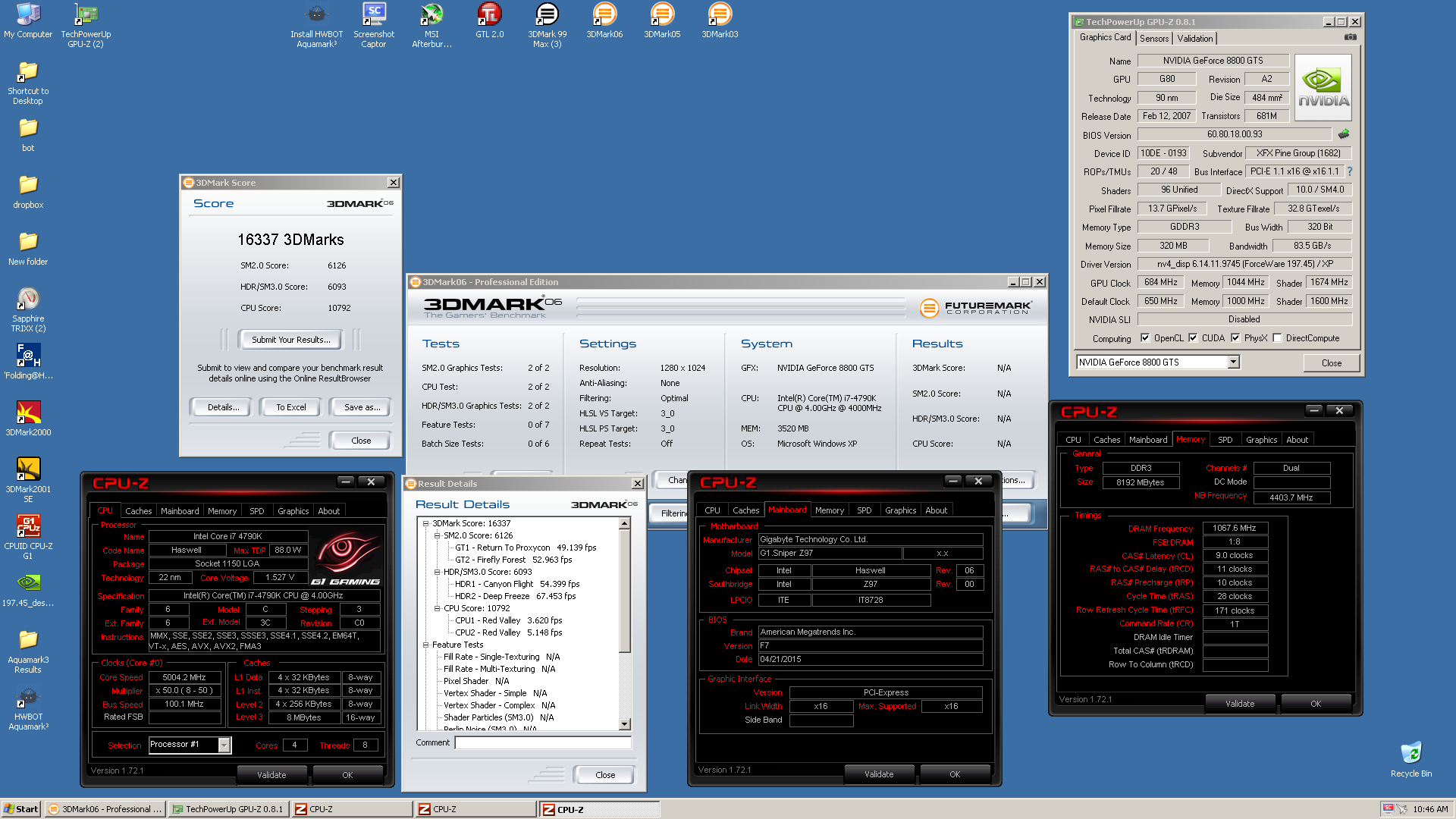1456x819 pixels.
Task: Open Folding@Home desktop icon
Action: tap(28, 362)
